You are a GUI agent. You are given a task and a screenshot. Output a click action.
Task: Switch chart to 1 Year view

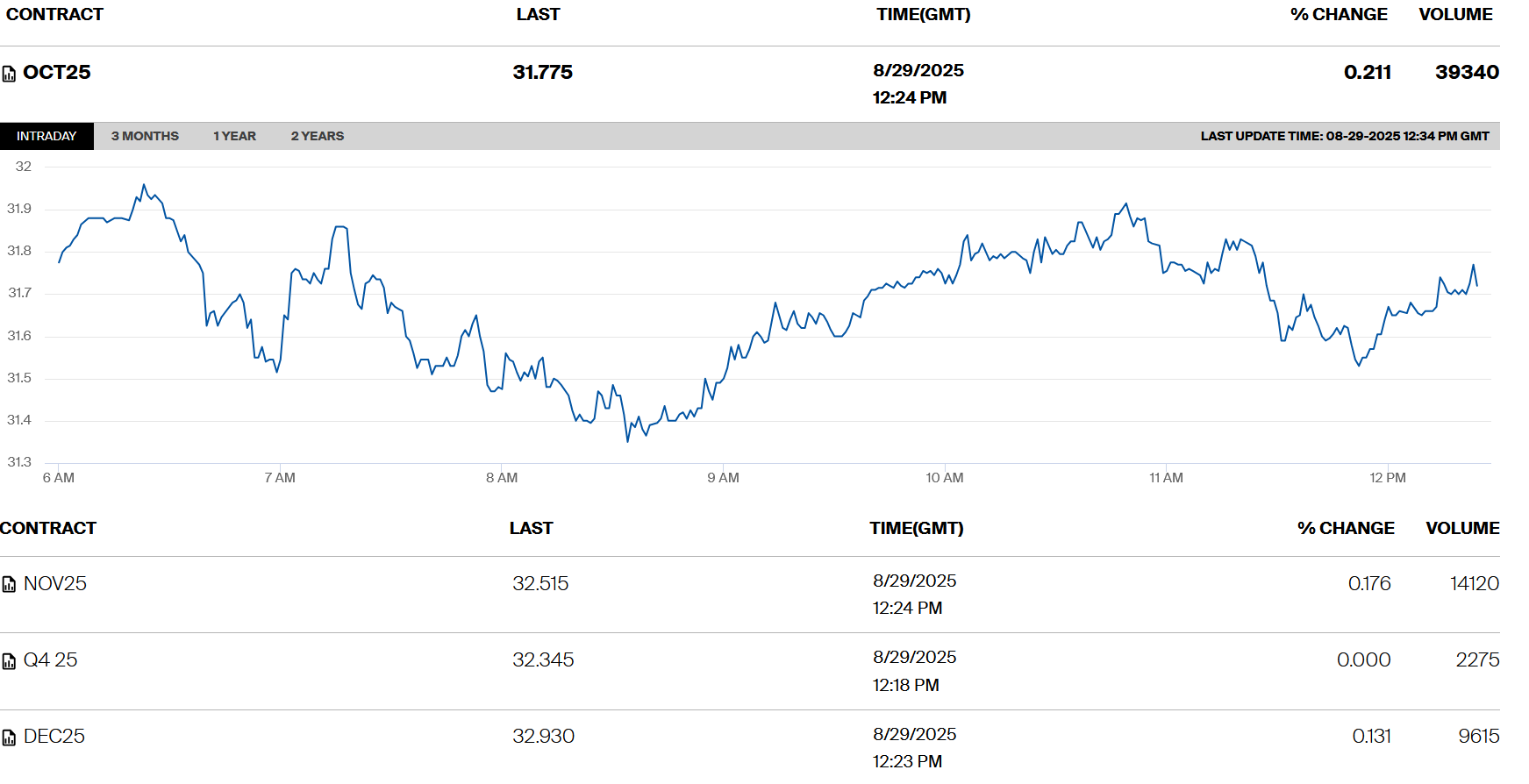pos(234,136)
